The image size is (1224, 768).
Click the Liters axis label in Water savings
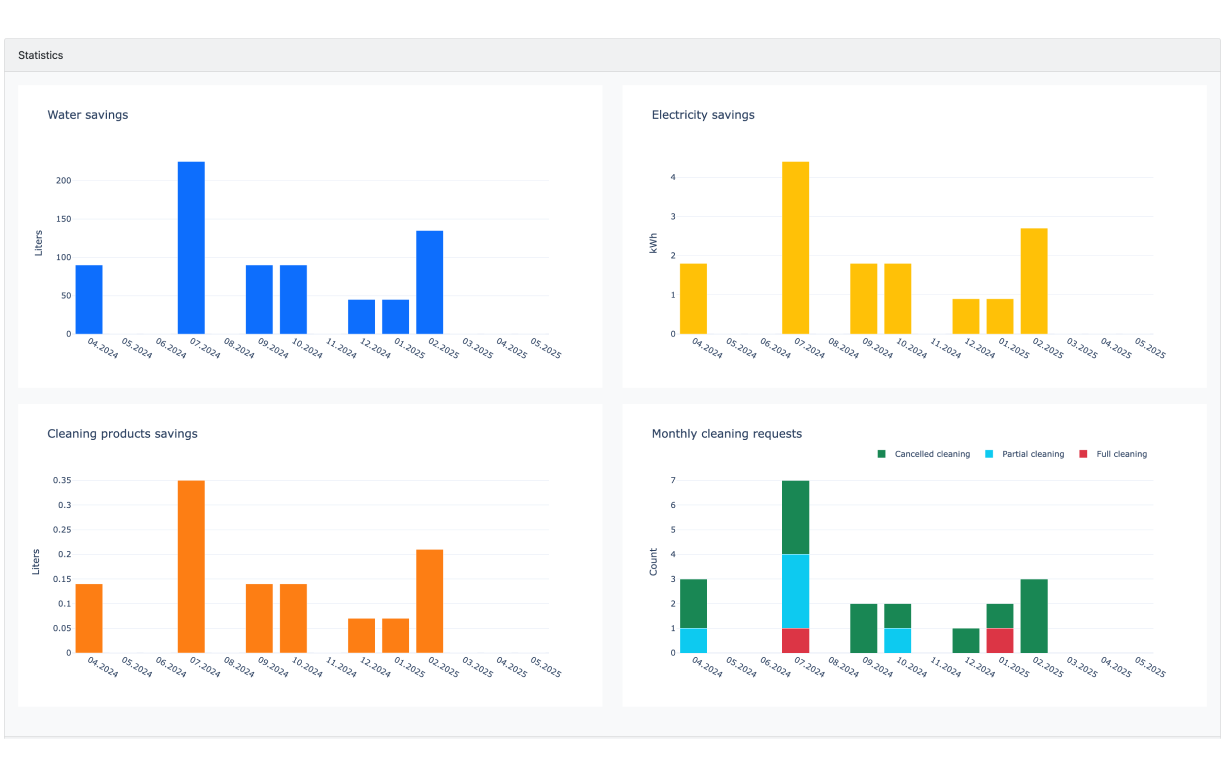tap(39, 244)
